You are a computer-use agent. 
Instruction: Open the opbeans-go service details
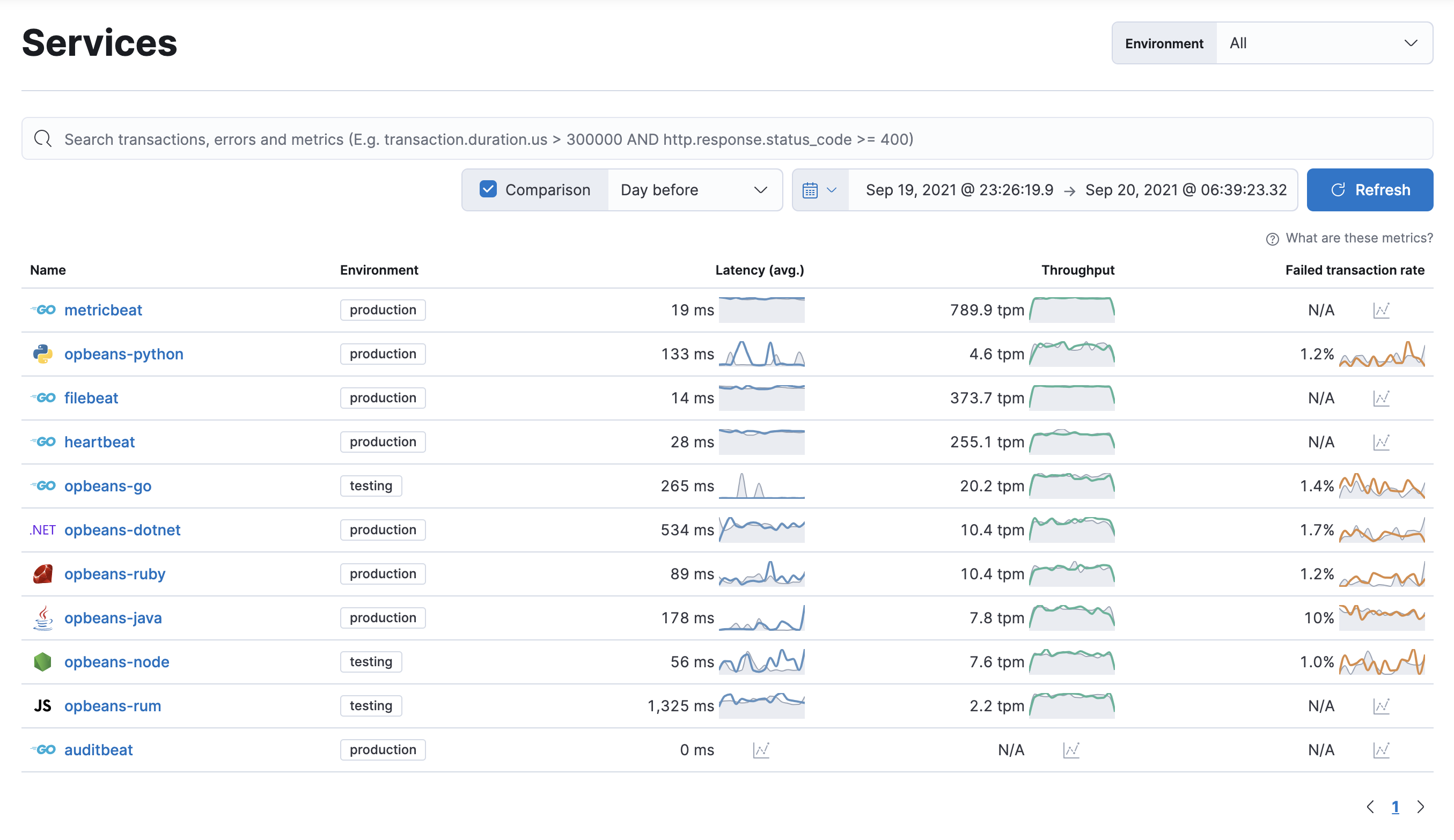pos(108,485)
